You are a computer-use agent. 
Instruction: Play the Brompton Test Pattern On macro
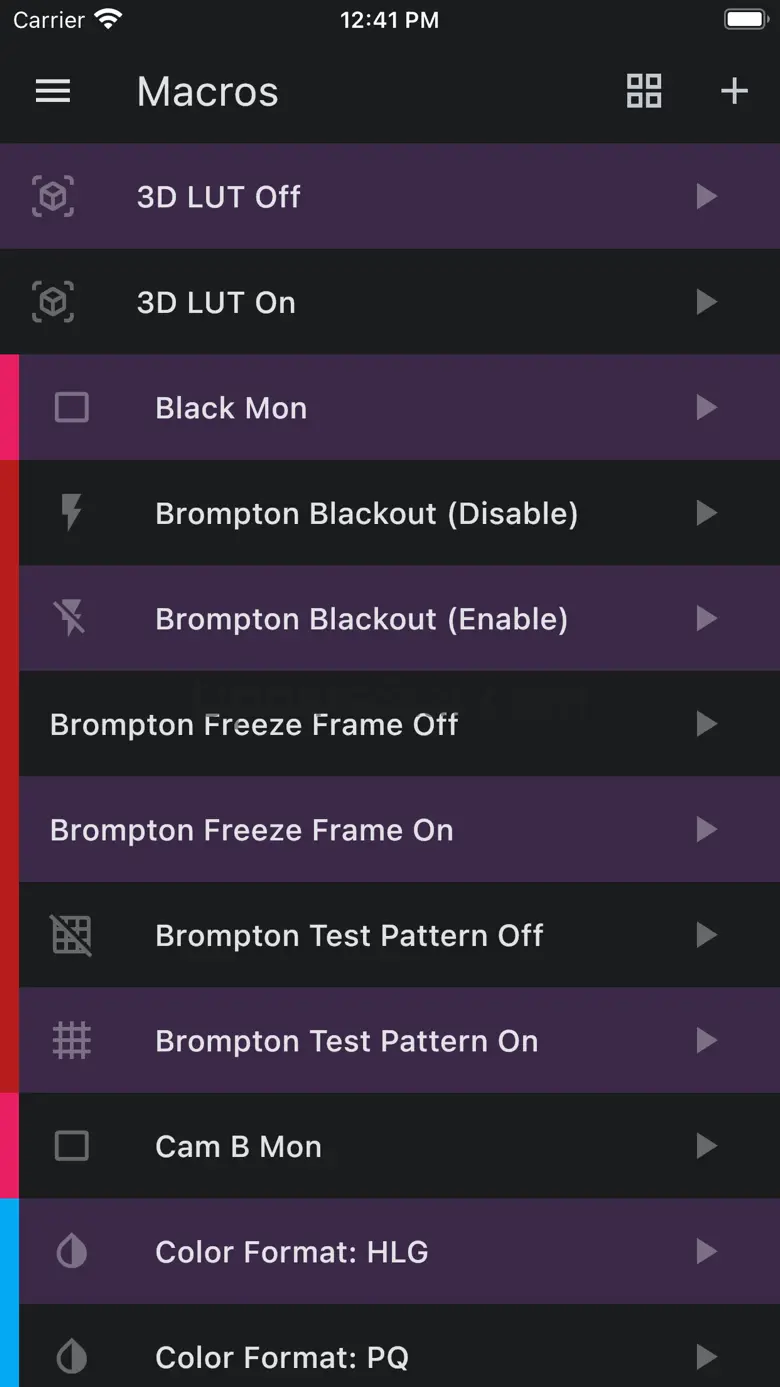[707, 1040]
